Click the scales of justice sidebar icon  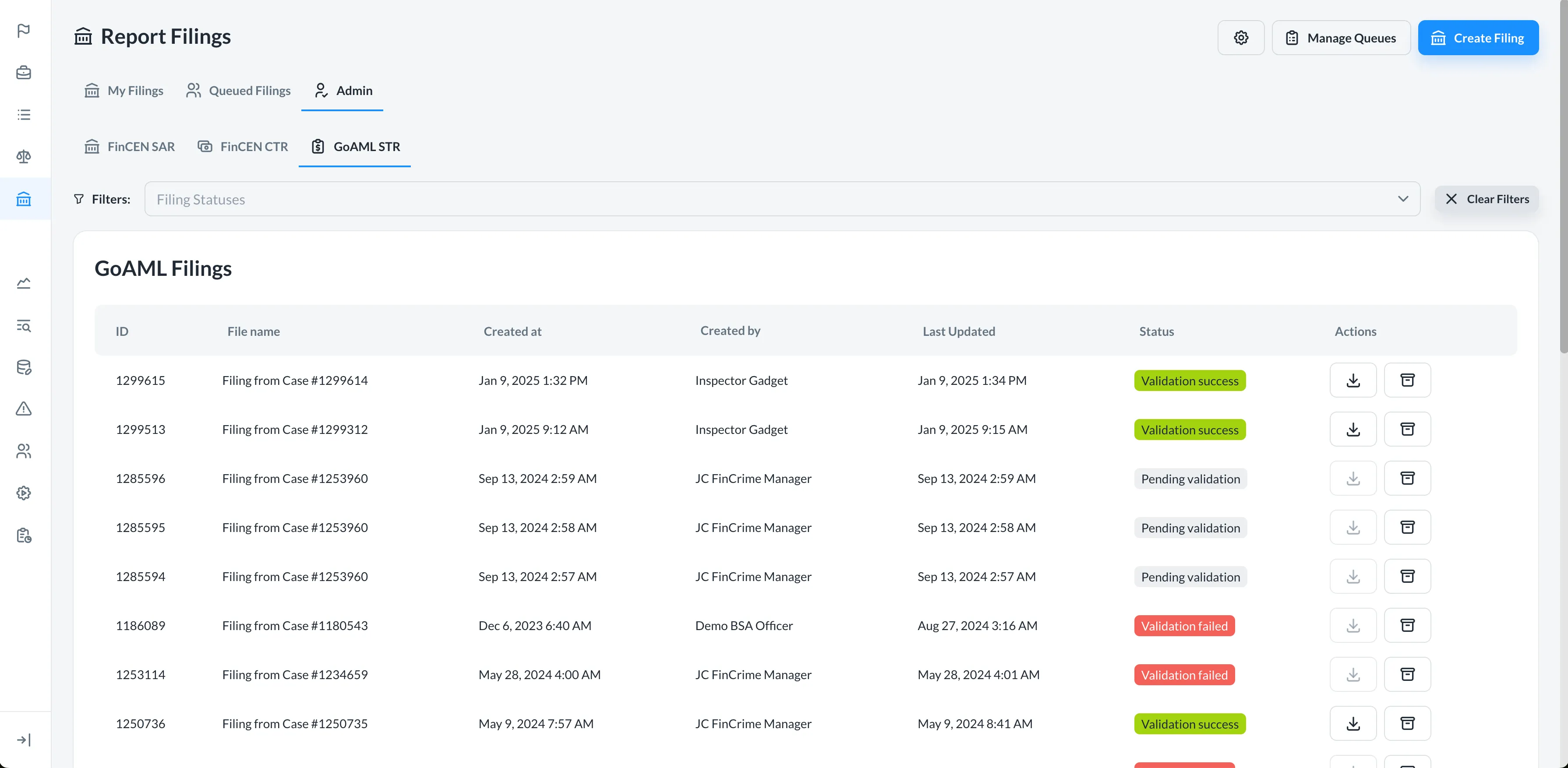[x=24, y=156]
